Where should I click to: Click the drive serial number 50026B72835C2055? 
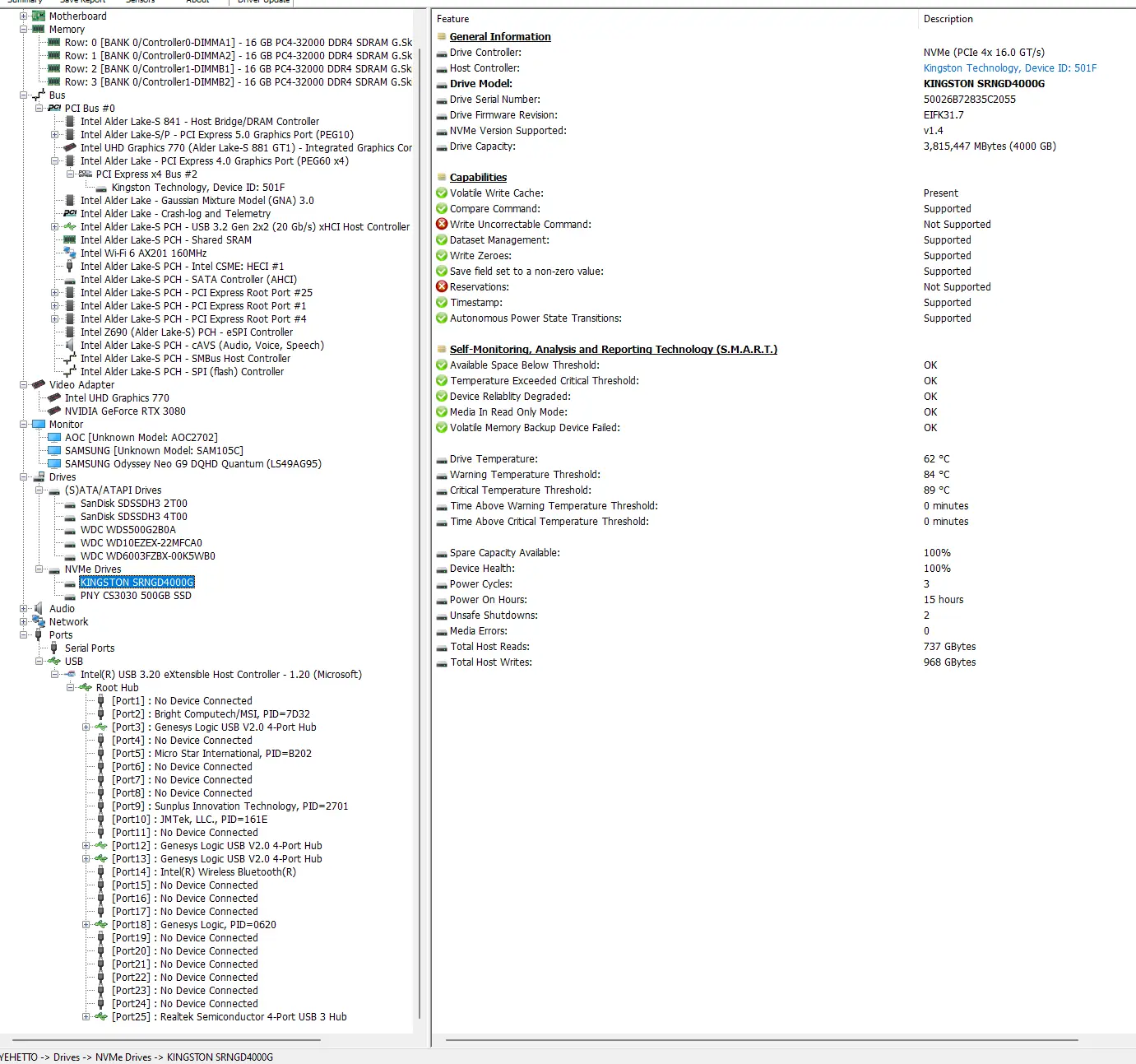(x=970, y=100)
